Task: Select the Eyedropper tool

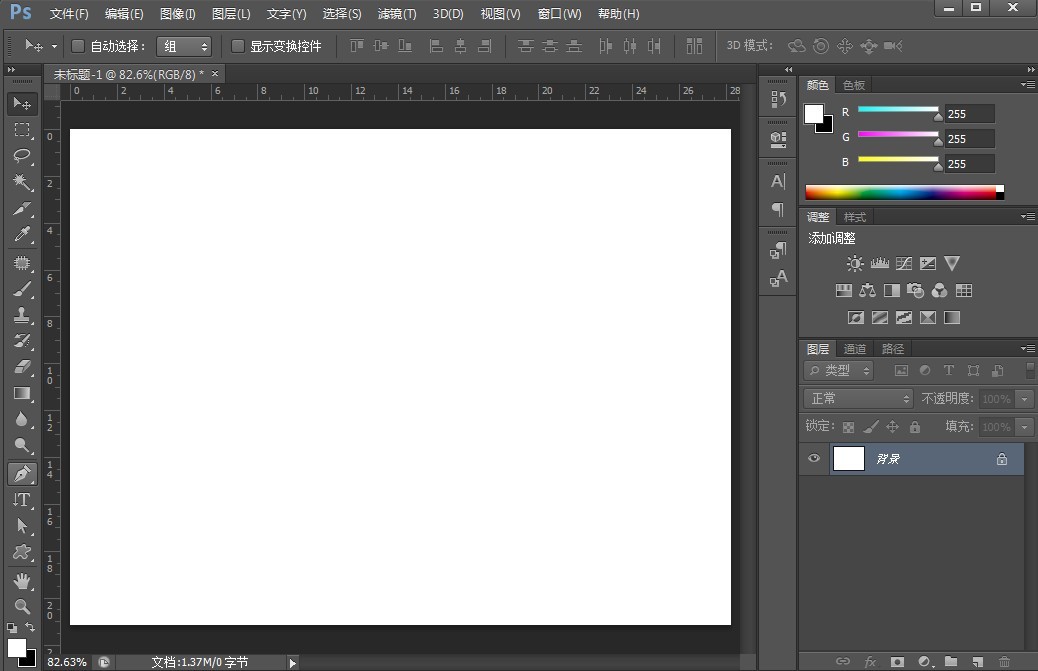Action: (x=21, y=235)
